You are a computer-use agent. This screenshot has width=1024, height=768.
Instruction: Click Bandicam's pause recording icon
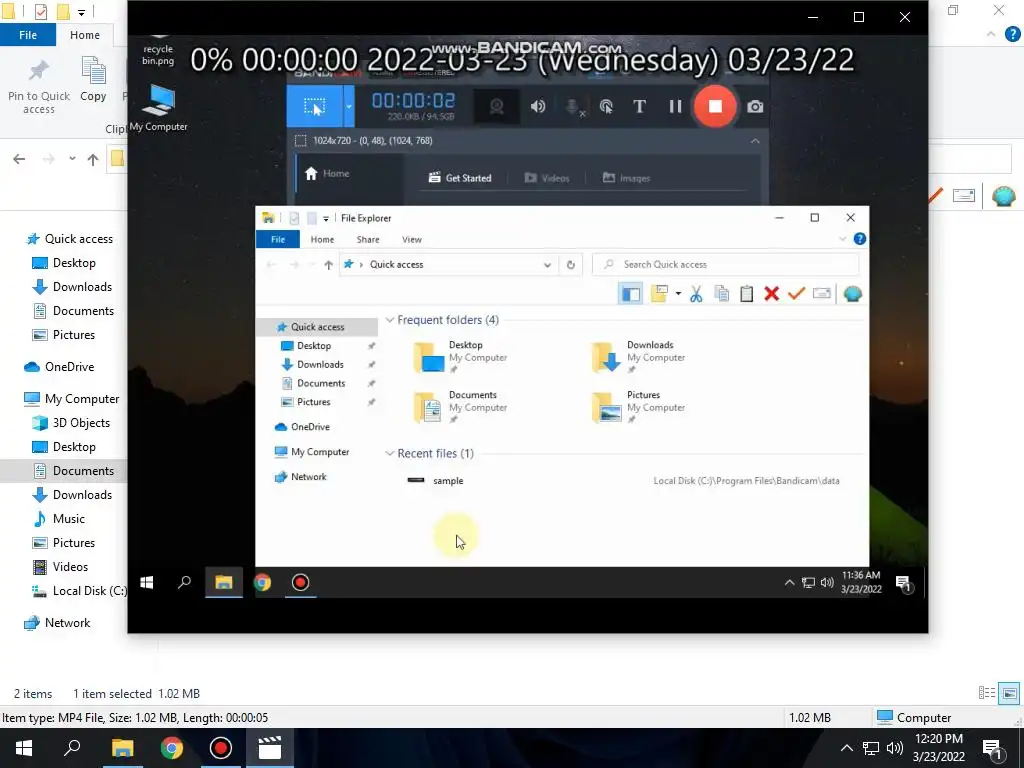pyautogui.click(x=675, y=106)
